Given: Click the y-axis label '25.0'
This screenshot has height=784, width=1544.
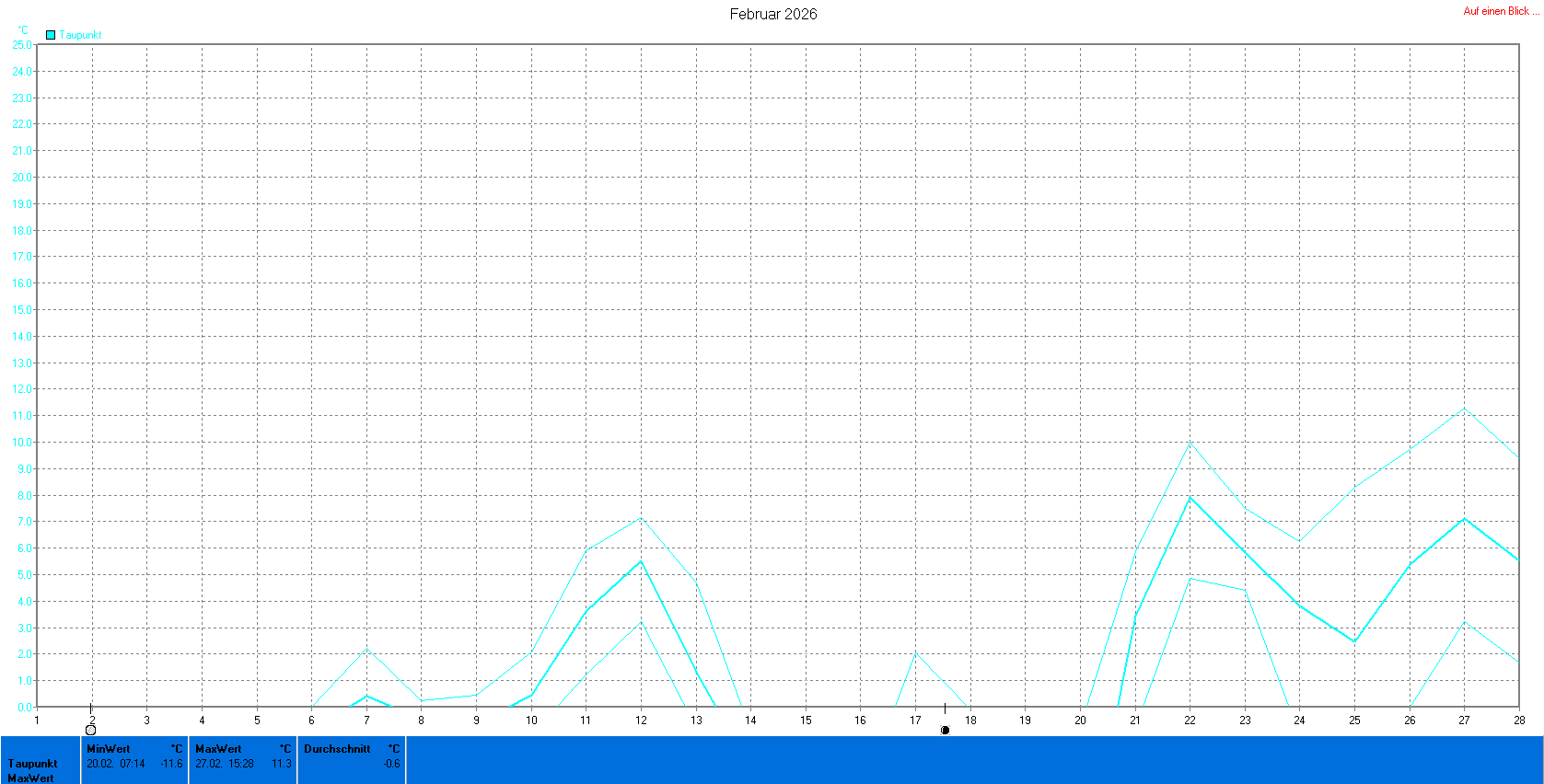Looking at the screenshot, I should point(22,44).
